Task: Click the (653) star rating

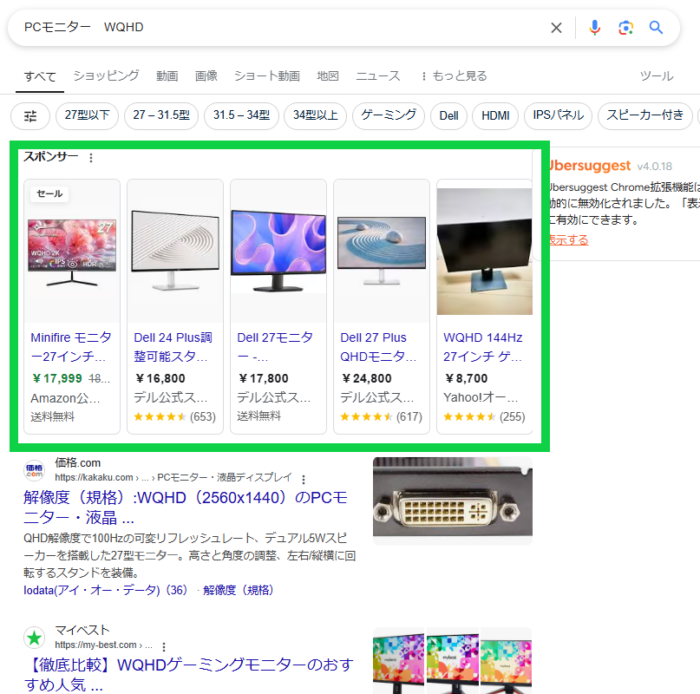Action: [x=175, y=417]
